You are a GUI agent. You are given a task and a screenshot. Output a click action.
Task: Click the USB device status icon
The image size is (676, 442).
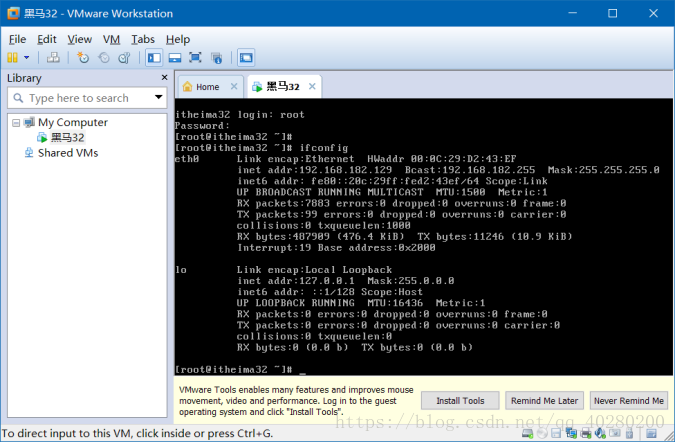(x=629, y=433)
